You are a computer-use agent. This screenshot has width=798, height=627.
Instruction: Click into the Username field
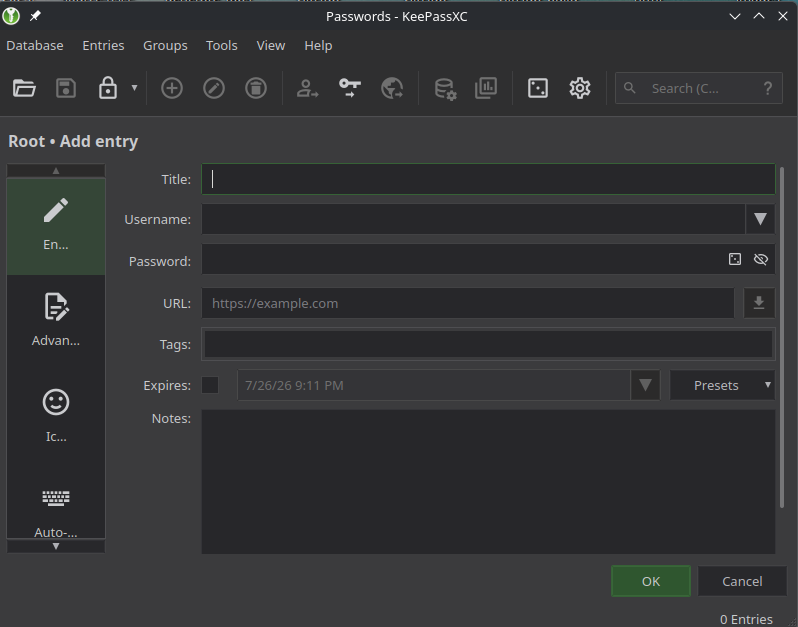473,219
